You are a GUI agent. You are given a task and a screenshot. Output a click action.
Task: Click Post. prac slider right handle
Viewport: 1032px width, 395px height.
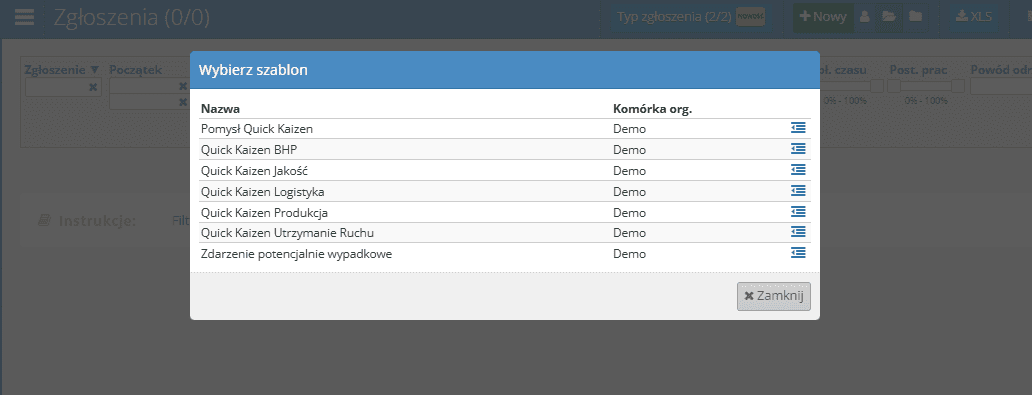tap(958, 86)
